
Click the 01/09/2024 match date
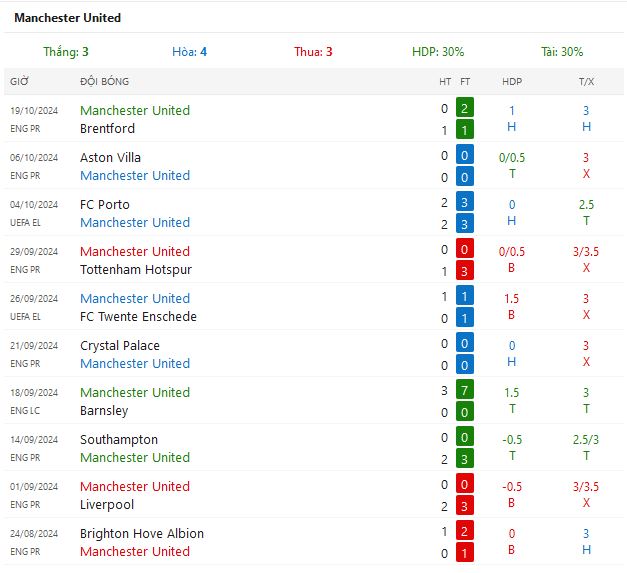click(34, 487)
